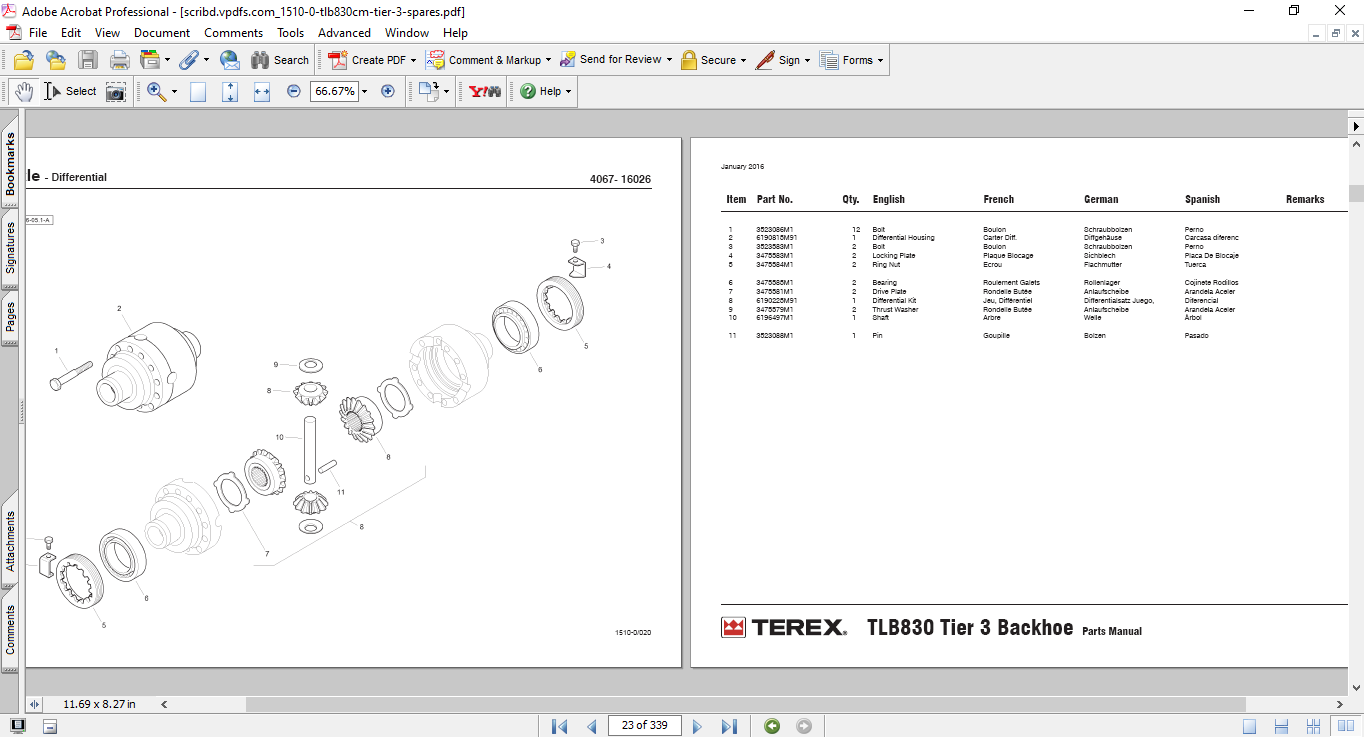The image size is (1364, 737).
Task: Open the zoom percentage dropdown
Action: (x=364, y=91)
